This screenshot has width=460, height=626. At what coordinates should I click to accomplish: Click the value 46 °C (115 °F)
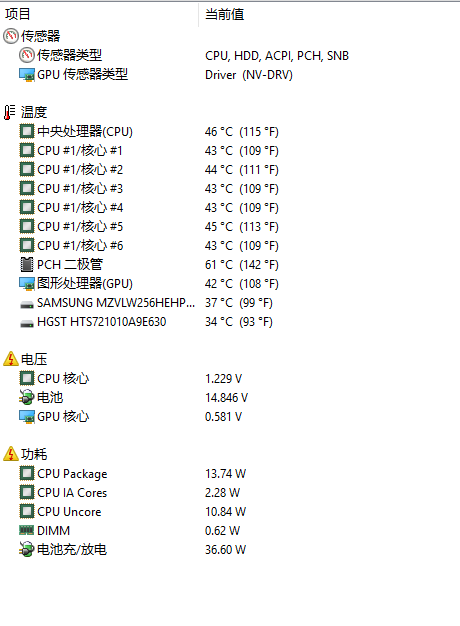click(242, 131)
